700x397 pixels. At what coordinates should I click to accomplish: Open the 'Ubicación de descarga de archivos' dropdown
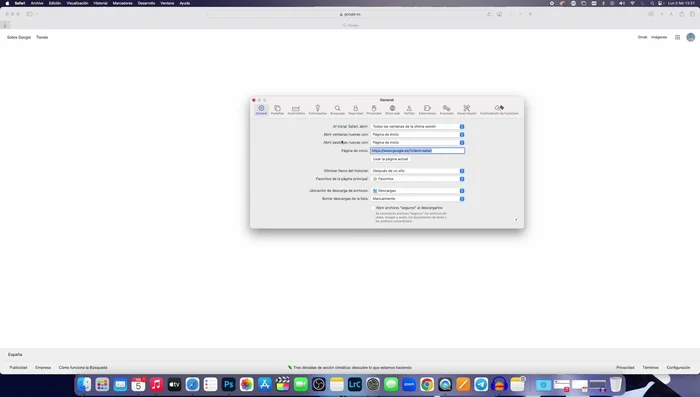coord(418,191)
